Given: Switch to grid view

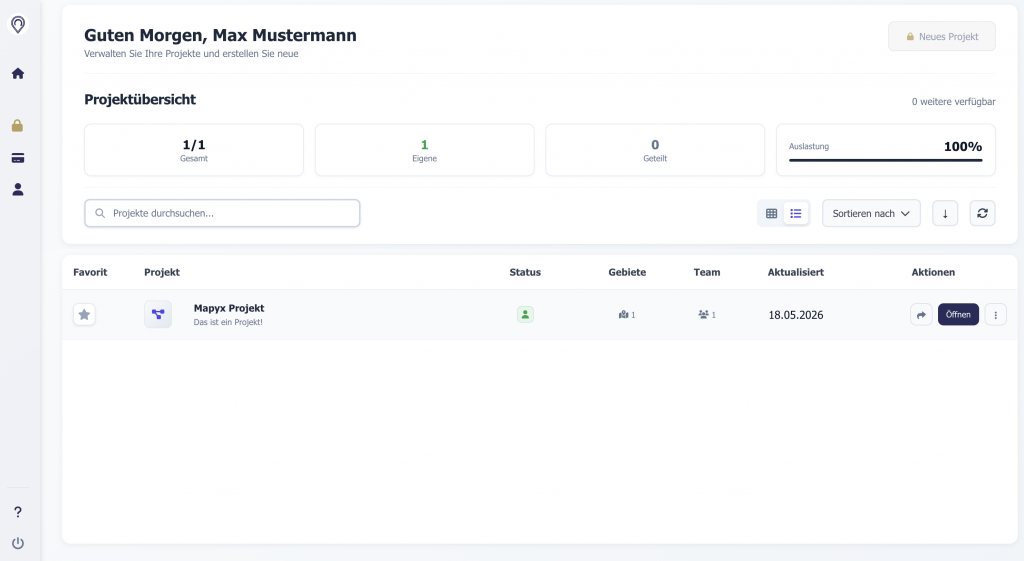Looking at the screenshot, I should point(771,214).
